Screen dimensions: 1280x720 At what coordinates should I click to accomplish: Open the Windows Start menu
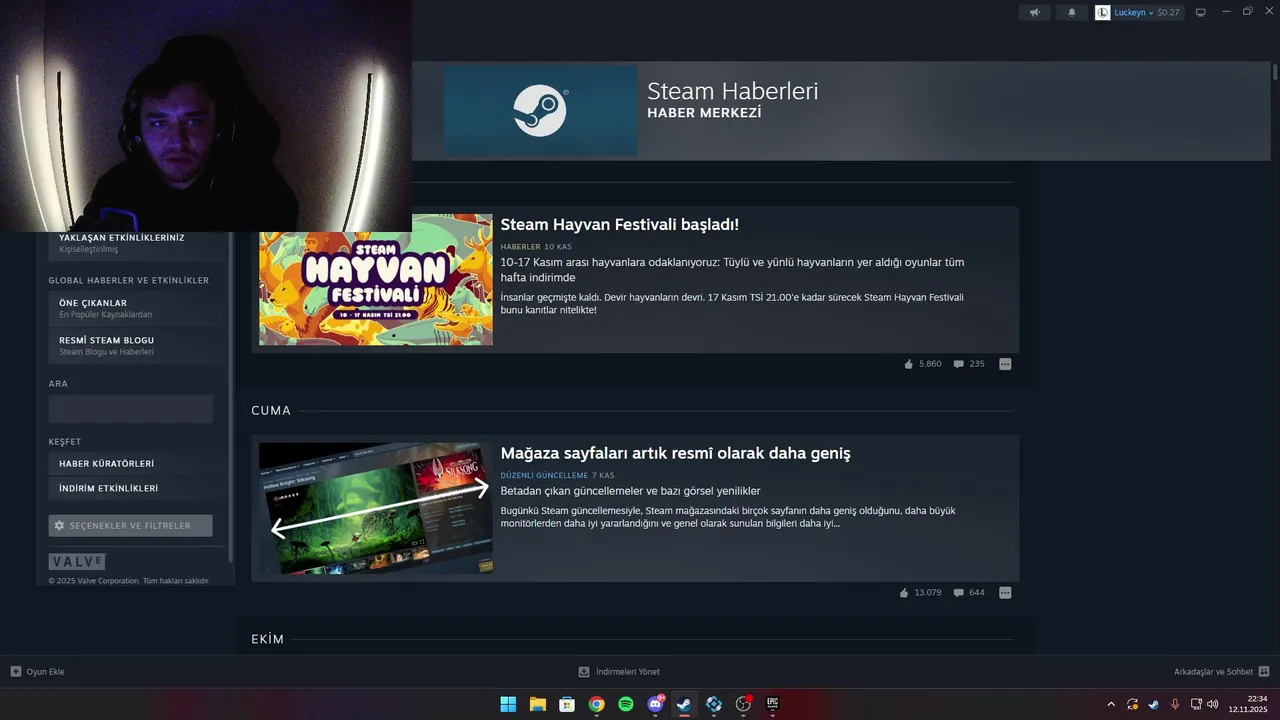(x=508, y=704)
